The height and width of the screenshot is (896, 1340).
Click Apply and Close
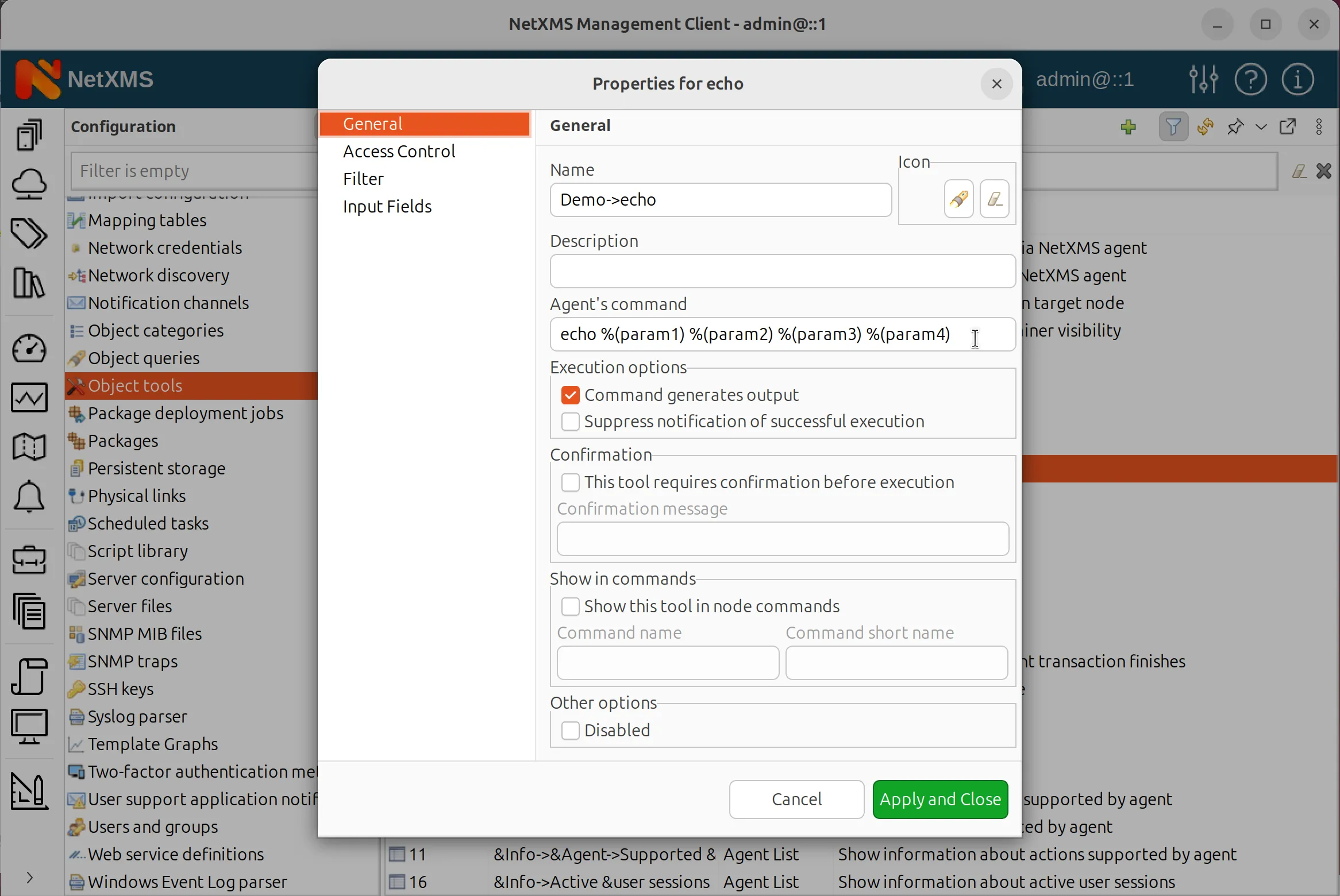pos(941,800)
